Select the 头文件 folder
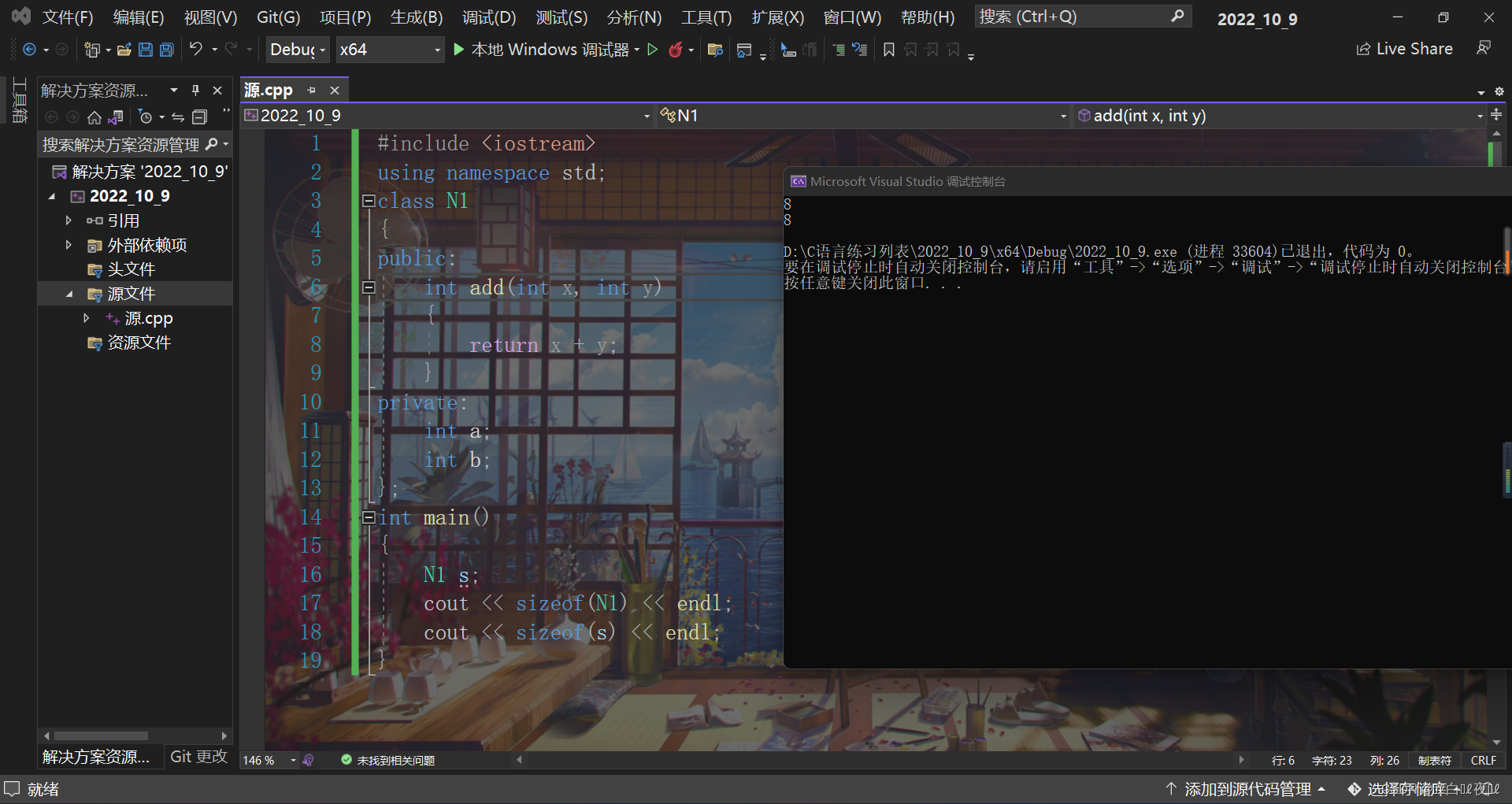The height and width of the screenshot is (804, 1512). [x=122, y=269]
